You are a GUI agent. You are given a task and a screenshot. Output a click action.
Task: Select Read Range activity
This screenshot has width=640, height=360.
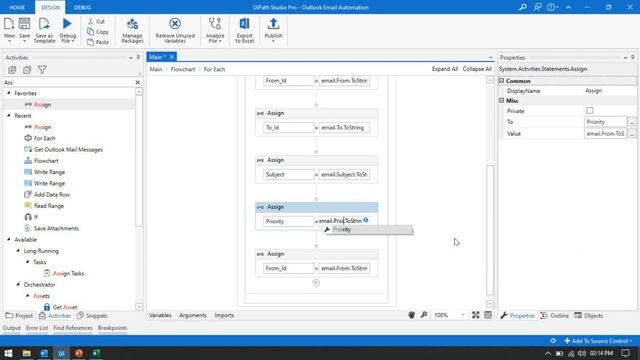click(x=49, y=206)
